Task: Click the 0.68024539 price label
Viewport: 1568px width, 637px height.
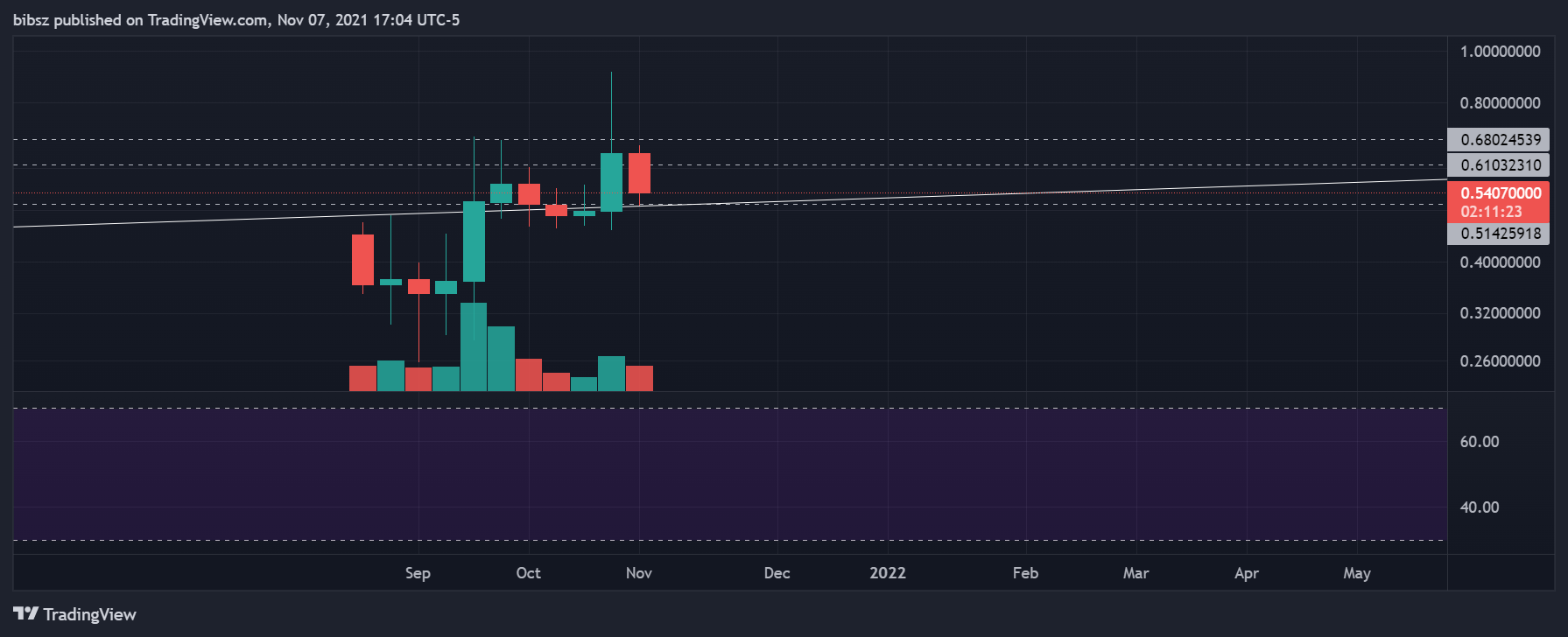Action: coord(1499,139)
